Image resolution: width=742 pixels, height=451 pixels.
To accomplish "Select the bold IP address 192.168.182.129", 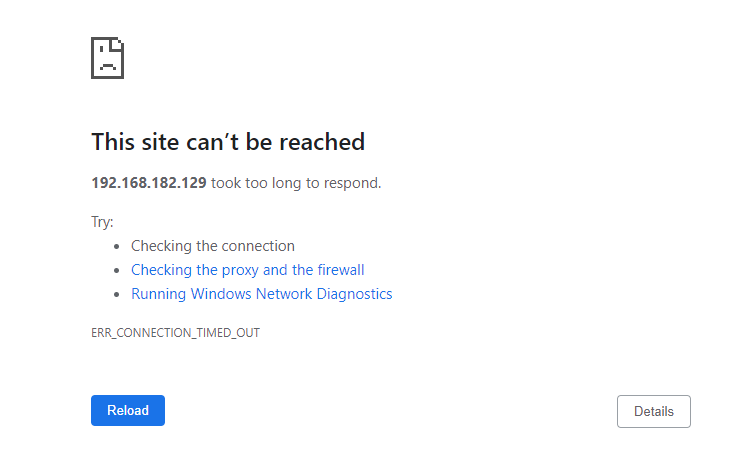I will tap(149, 183).
